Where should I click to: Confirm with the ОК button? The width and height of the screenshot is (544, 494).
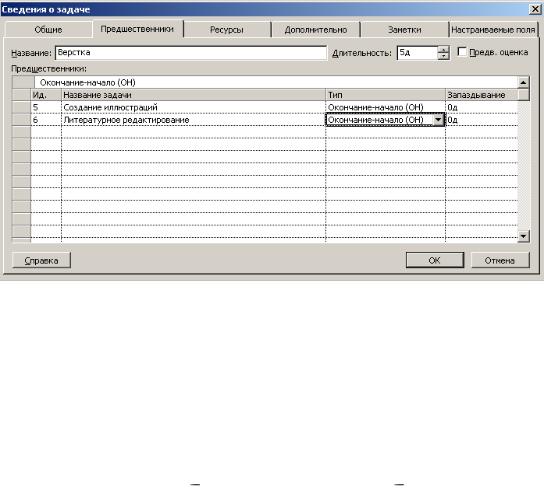coord(435,260)
